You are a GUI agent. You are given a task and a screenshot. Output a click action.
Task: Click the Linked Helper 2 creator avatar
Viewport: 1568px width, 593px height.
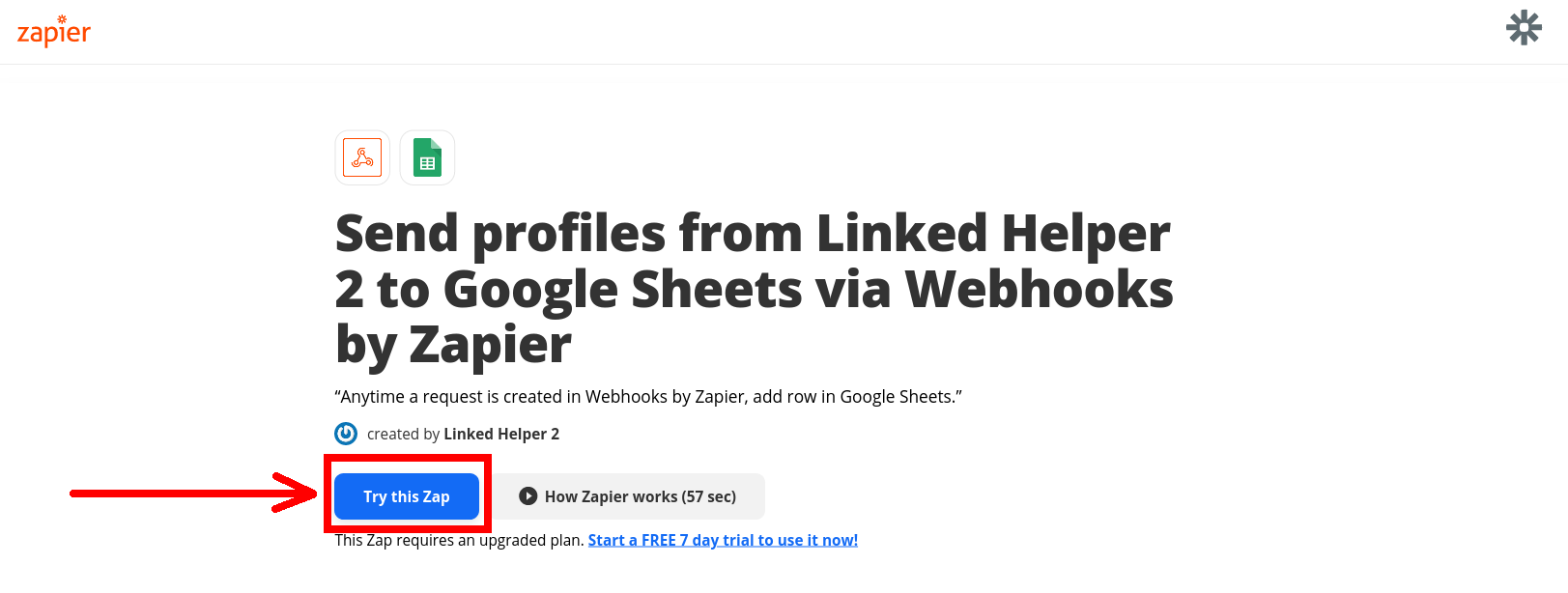point(345,434)
